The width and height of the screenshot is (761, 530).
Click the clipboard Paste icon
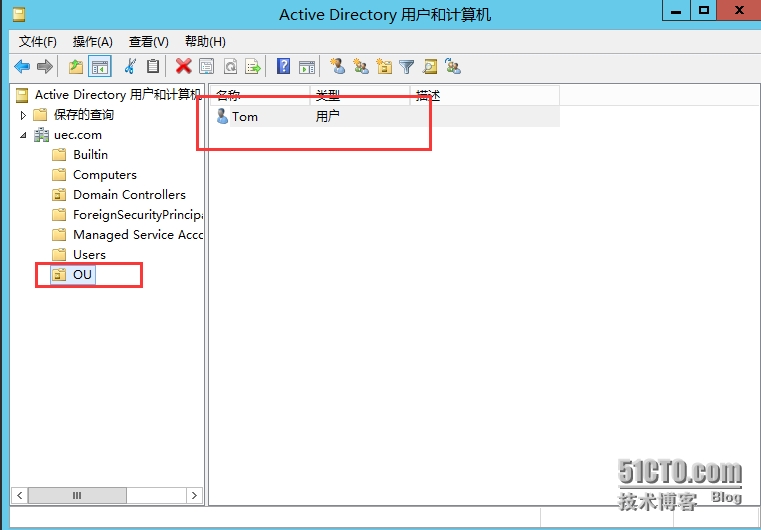[x=153, y=66]
